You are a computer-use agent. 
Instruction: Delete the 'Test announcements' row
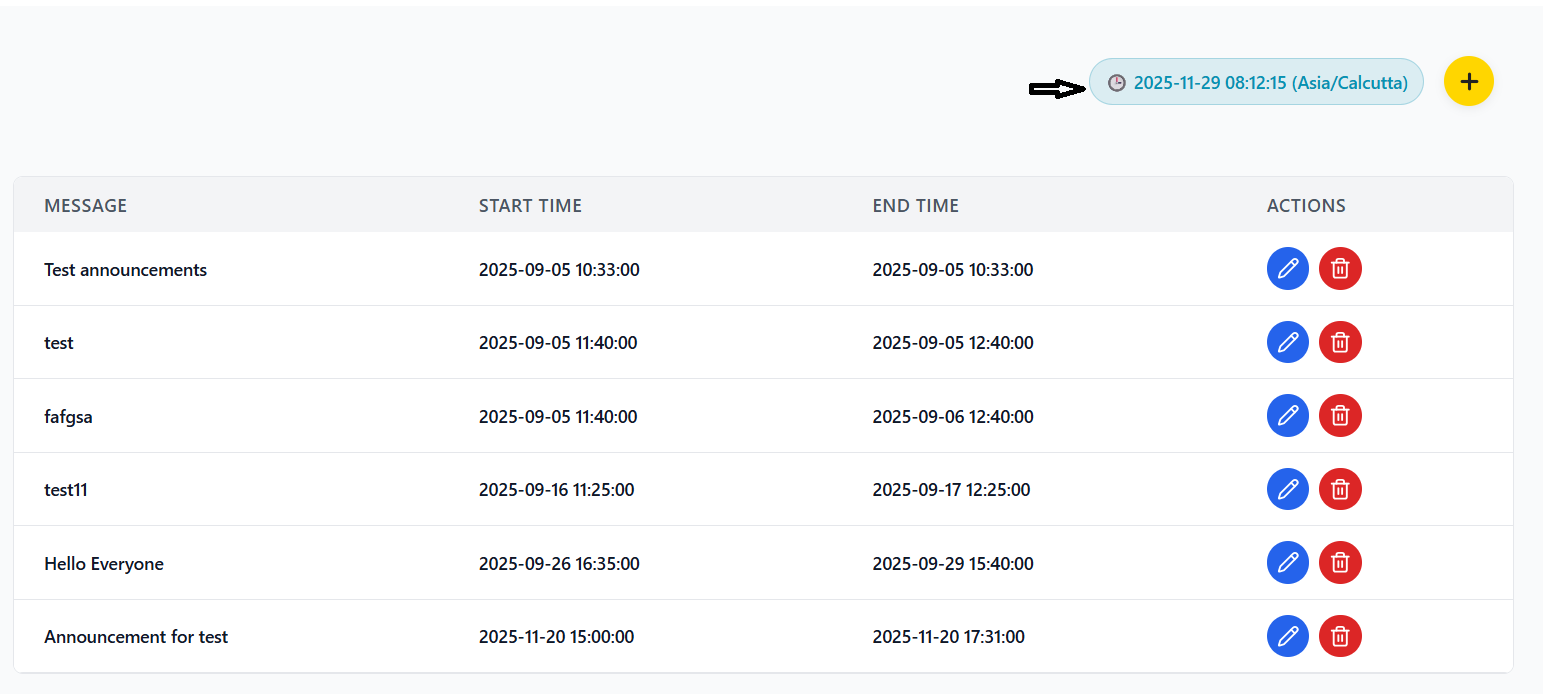point(1340,269)
